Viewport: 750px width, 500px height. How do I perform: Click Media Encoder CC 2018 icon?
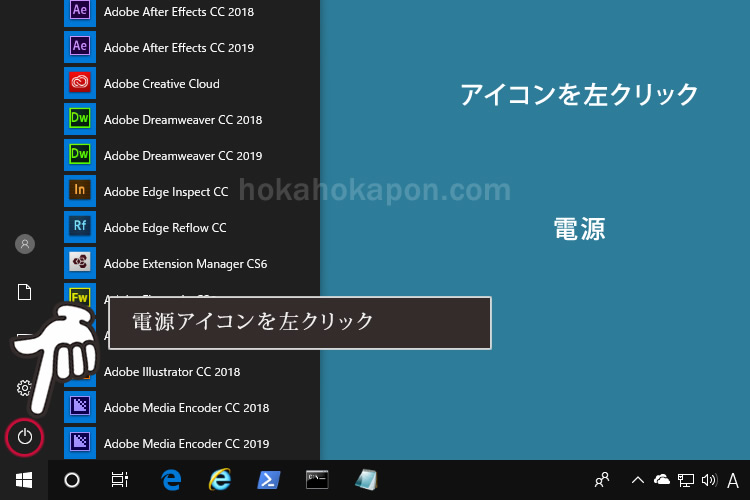tap(80, 407)
